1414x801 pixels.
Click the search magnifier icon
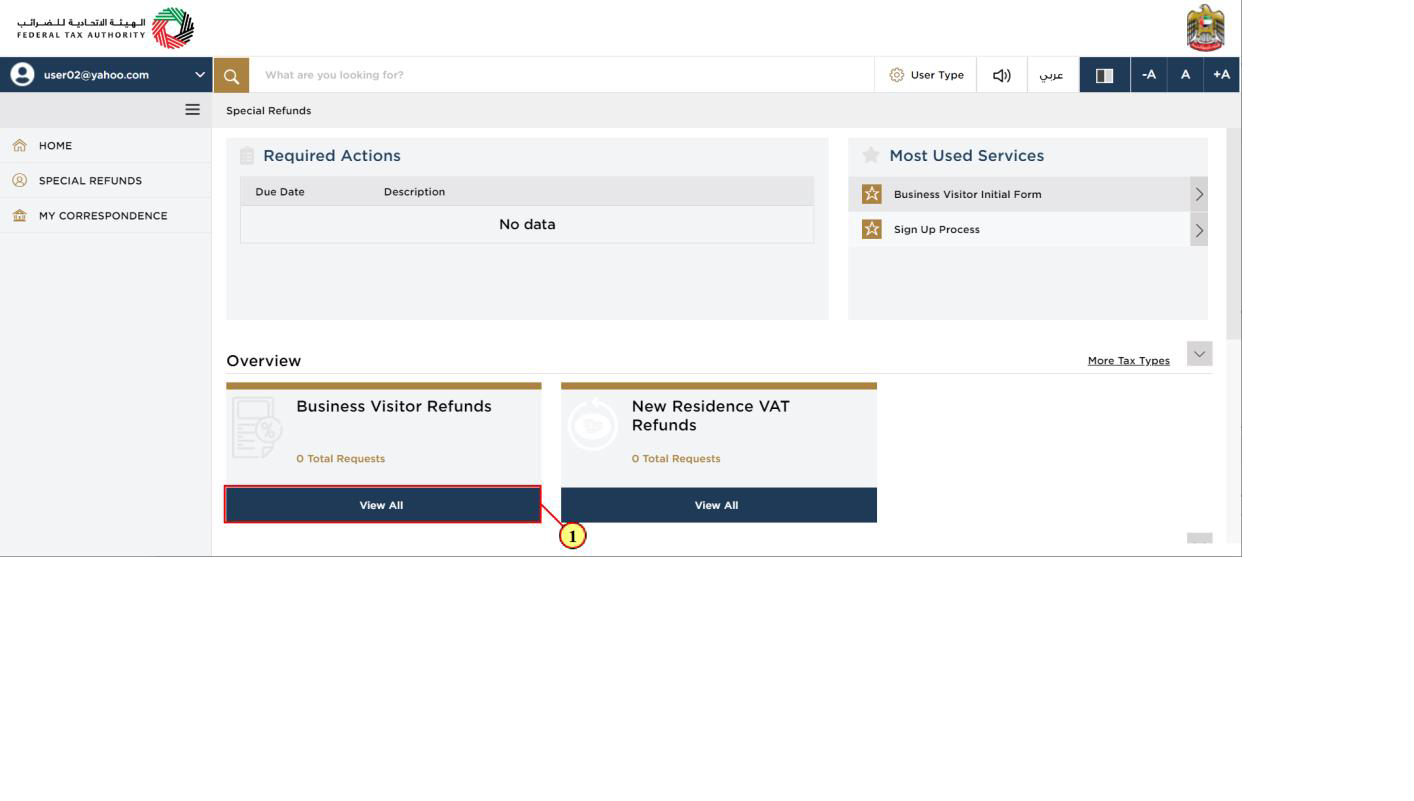tap(231, 75)
